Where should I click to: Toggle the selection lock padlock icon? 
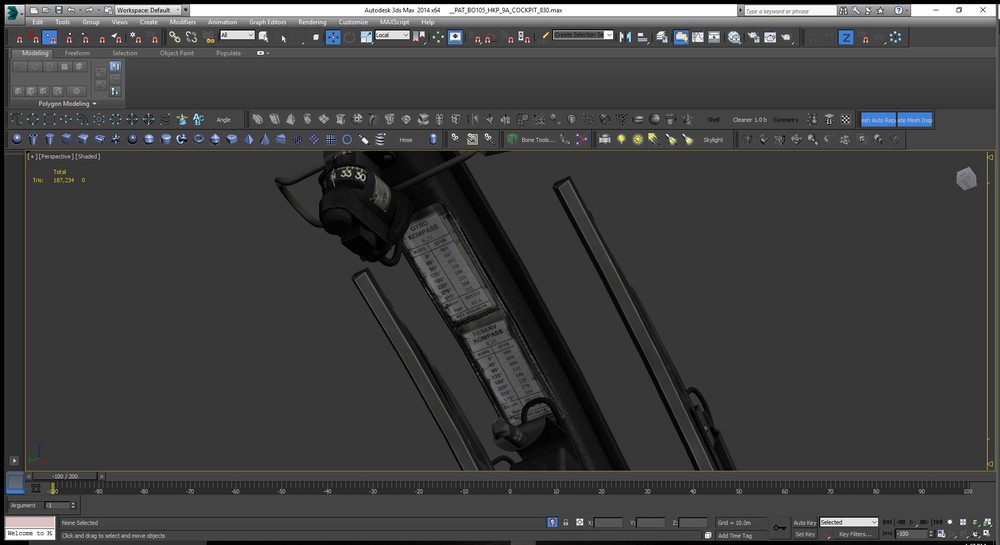coord(566,522)
